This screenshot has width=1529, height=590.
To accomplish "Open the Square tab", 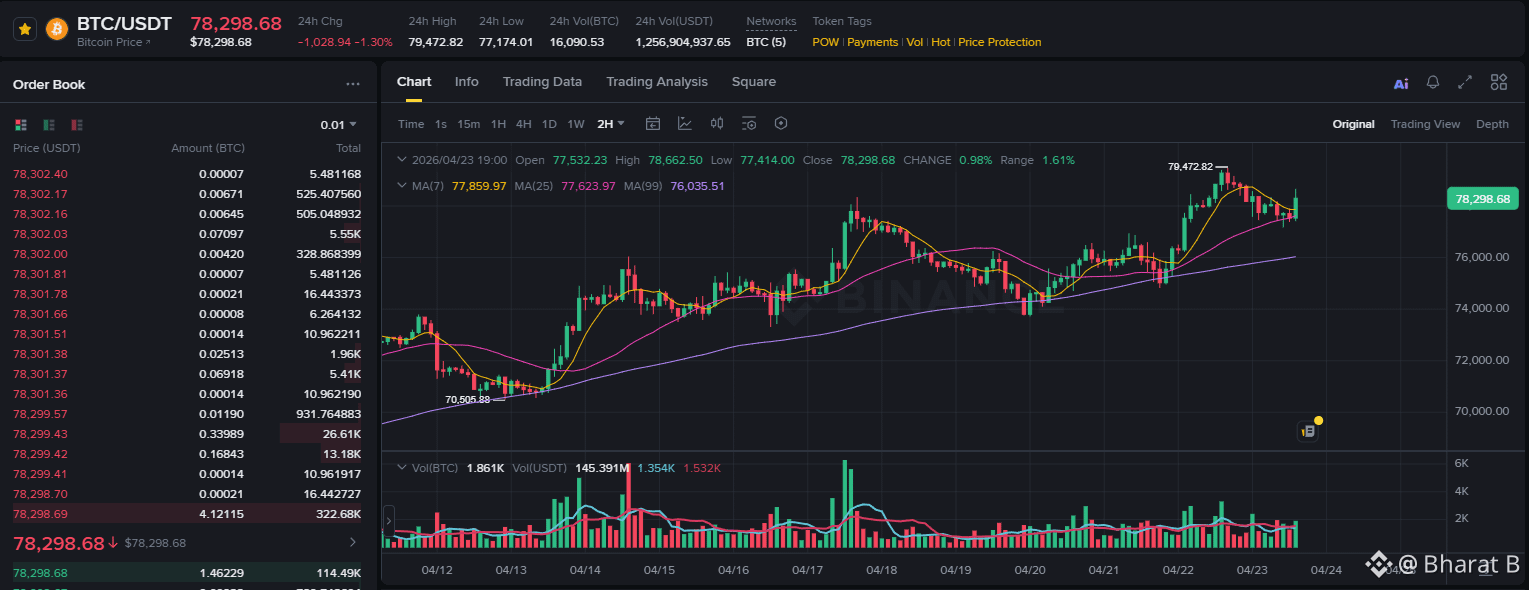I will [x=754, y=82].
